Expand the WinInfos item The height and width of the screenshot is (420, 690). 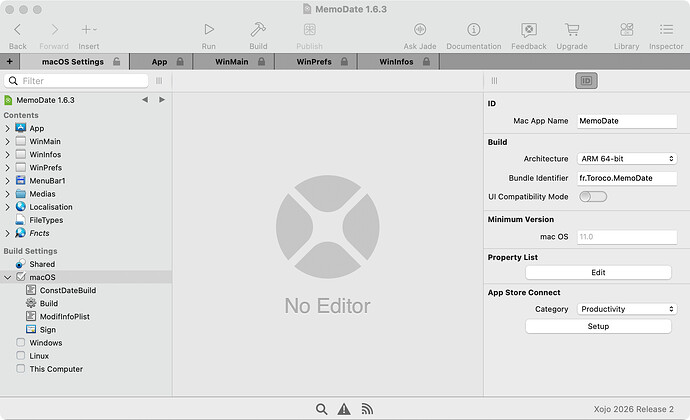point(7,155)
